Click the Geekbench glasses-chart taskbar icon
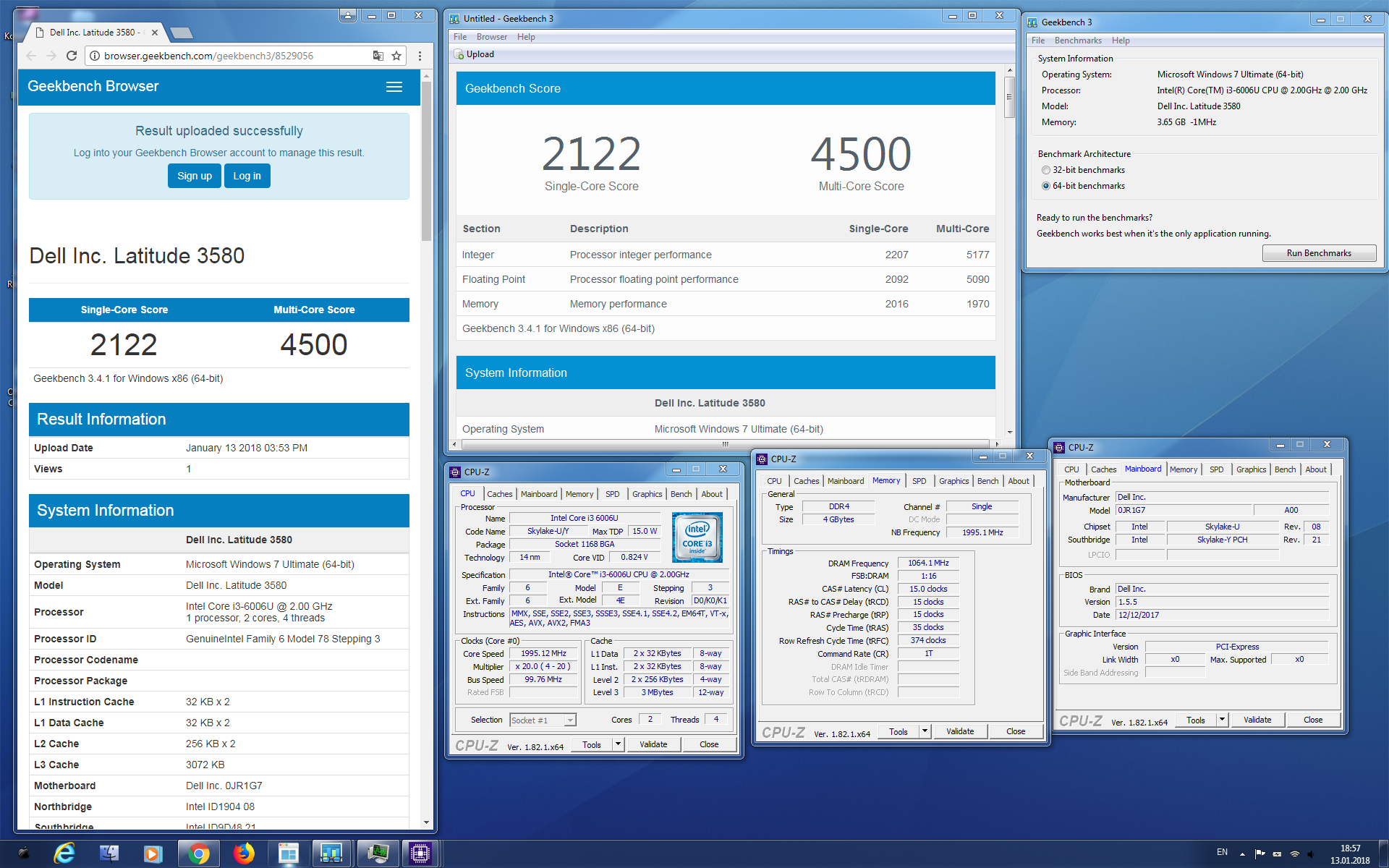The height and width of the screenshot is (868, 1389). click(331, 854)
